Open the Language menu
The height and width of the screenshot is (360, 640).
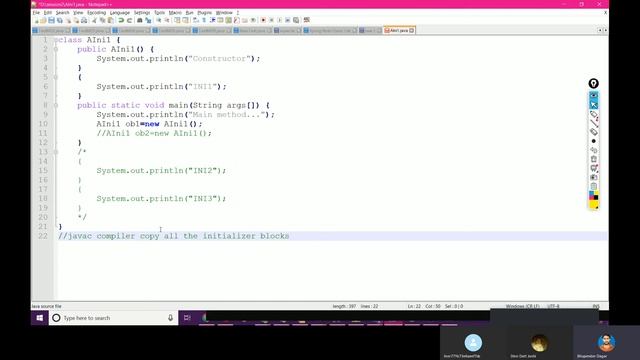point(120,13)
